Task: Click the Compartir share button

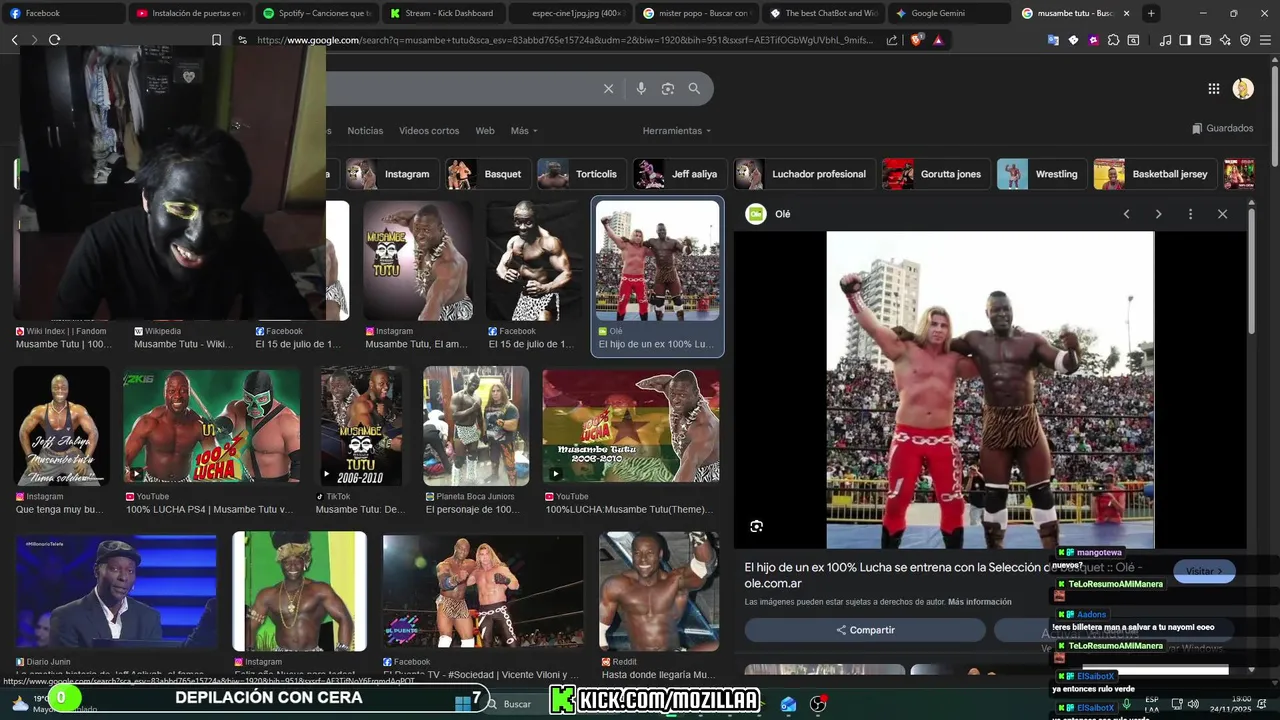Action: click(x=865, y=630)
